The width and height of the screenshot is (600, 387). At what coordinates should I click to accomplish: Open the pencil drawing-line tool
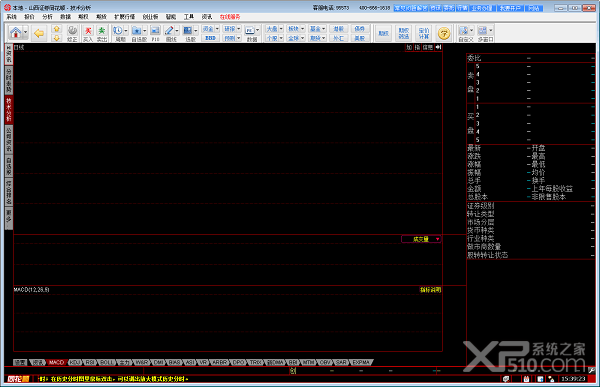coord(169,30)
